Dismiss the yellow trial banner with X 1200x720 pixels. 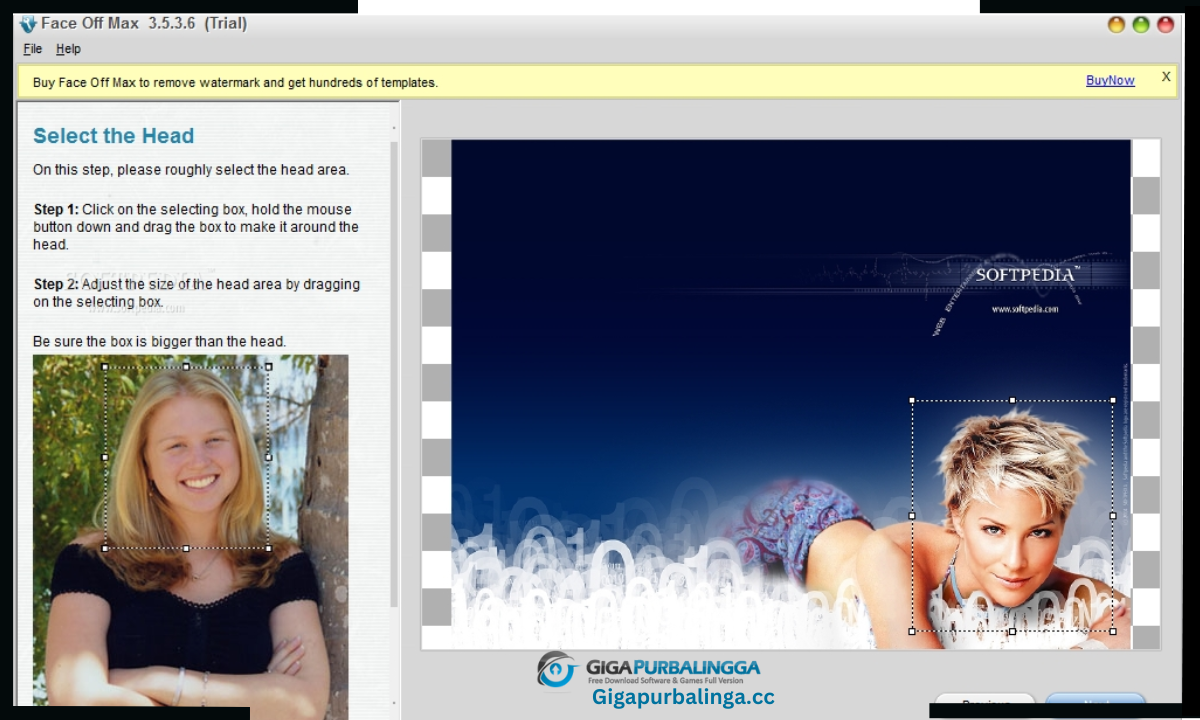1166,76
